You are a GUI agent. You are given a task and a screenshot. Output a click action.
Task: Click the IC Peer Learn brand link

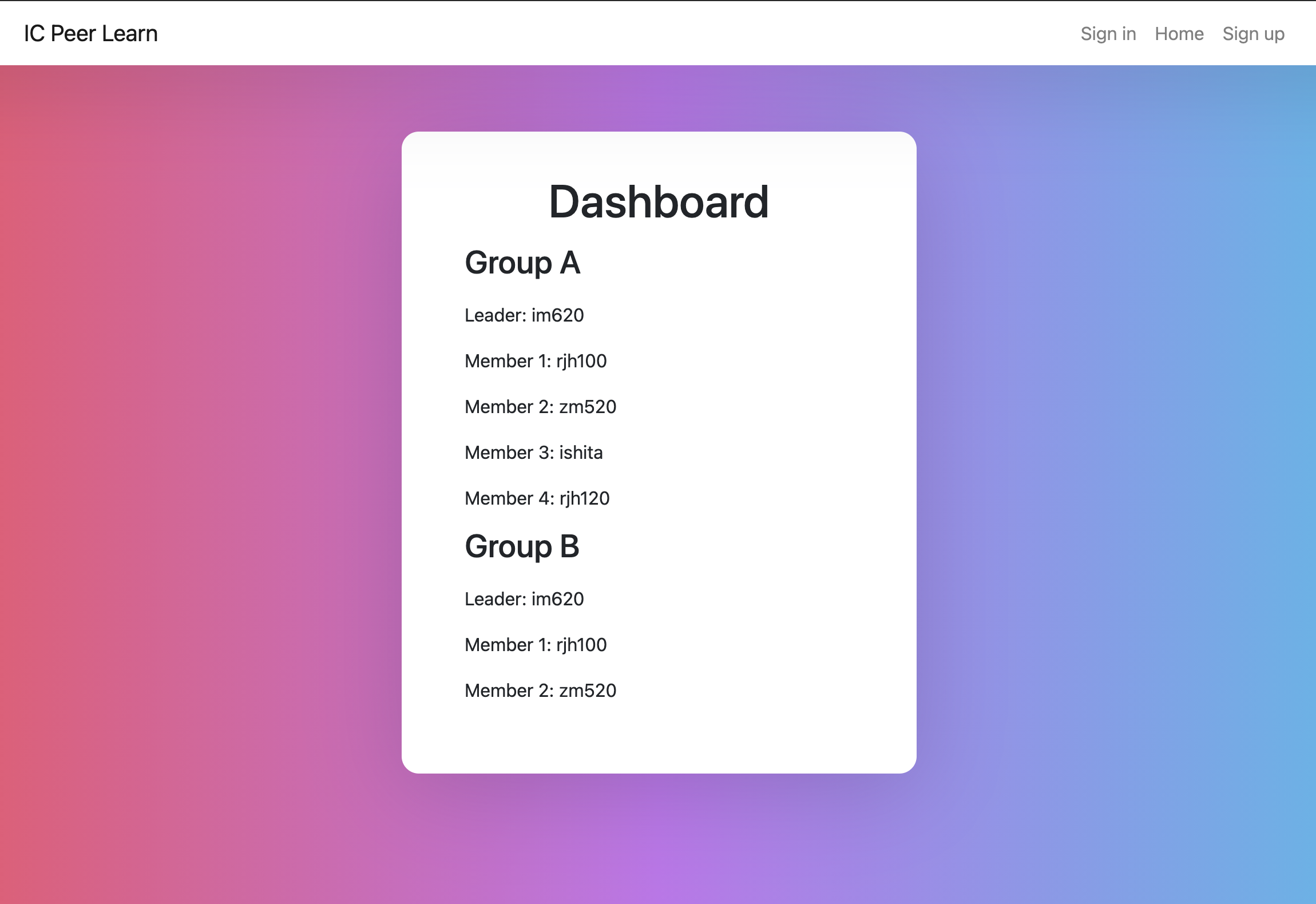tap(90, 34)
